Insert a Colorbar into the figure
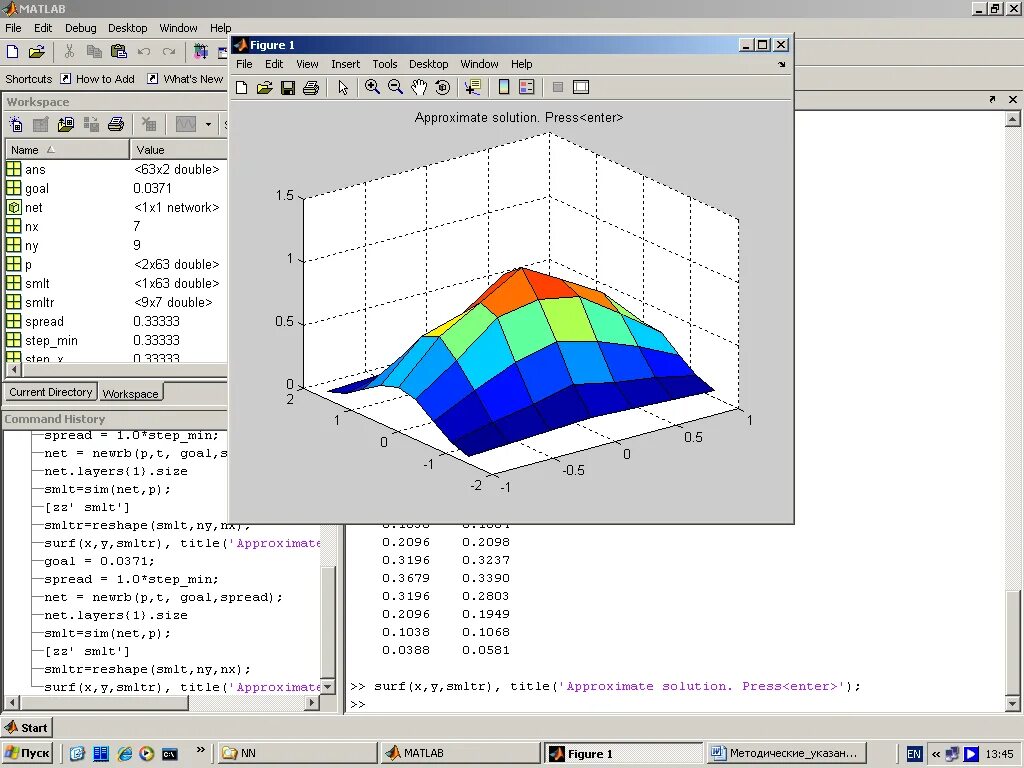Screen dimensions: 1024x768 point(504,88)
